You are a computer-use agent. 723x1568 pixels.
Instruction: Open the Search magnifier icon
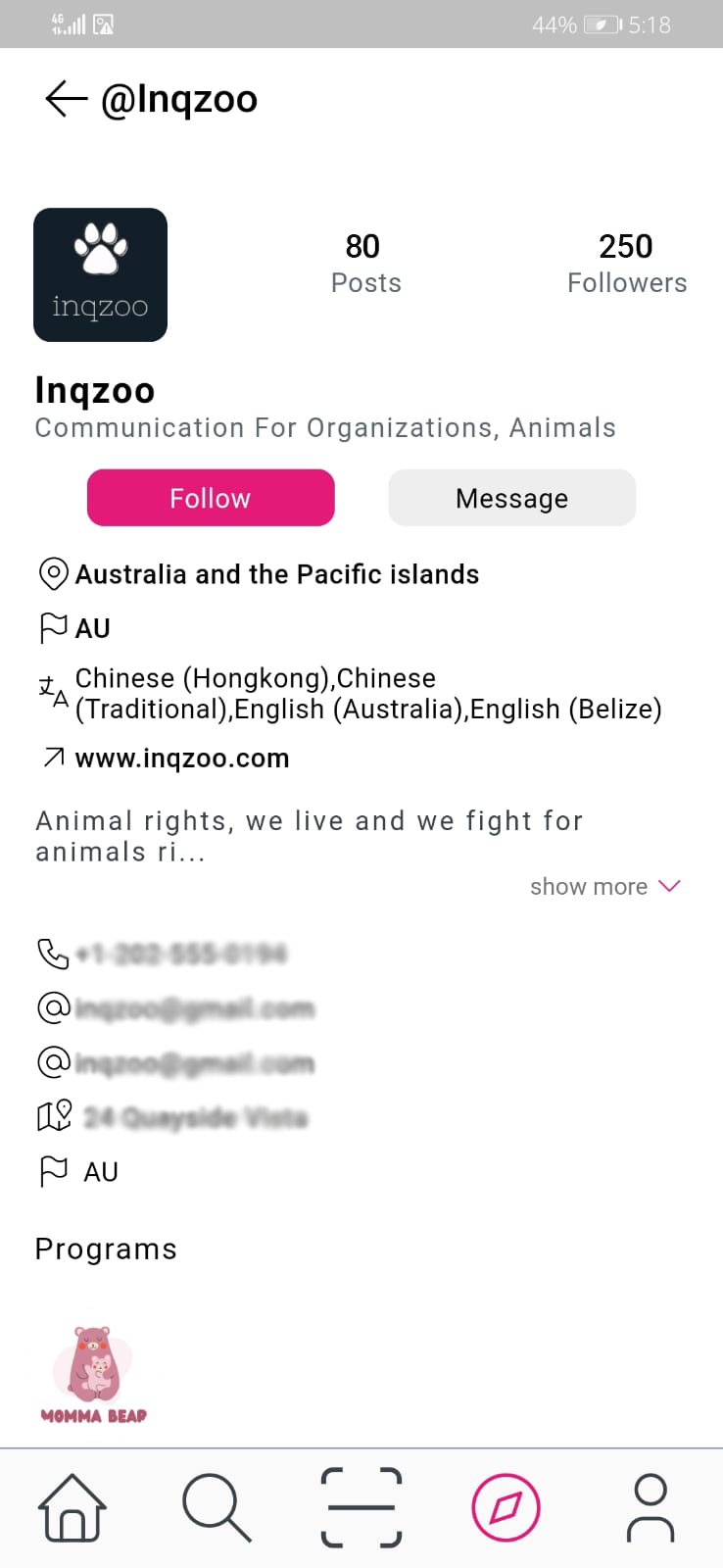tap(217, 1507)
